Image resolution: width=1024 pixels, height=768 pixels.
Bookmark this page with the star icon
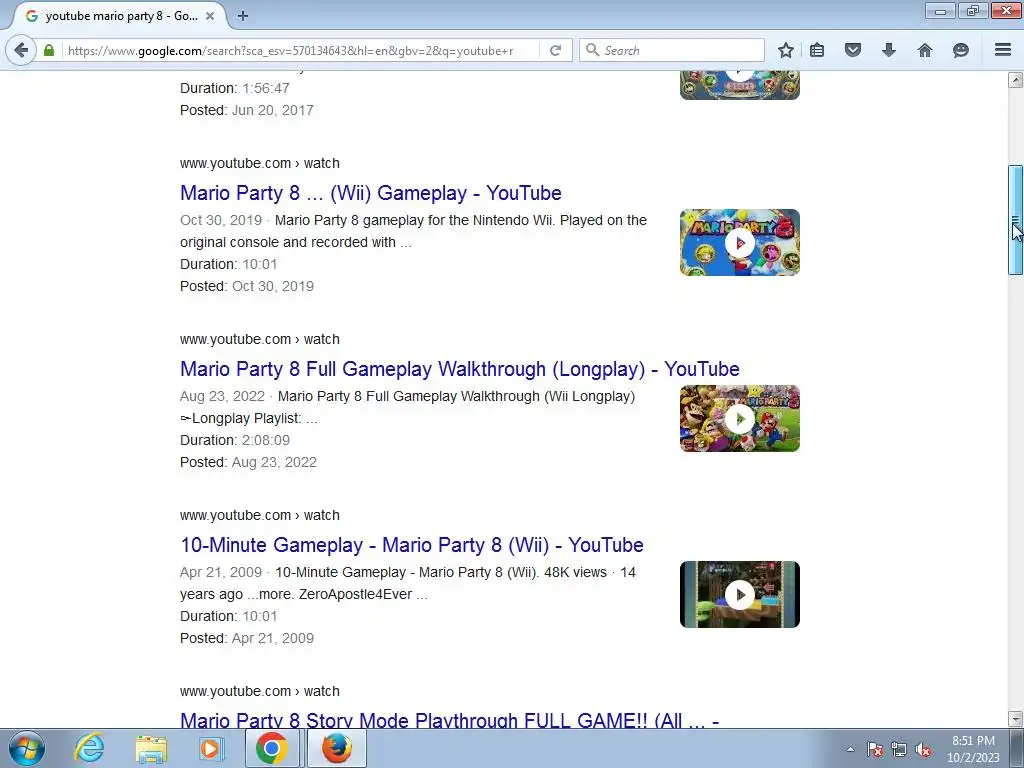tap(786, 50)
